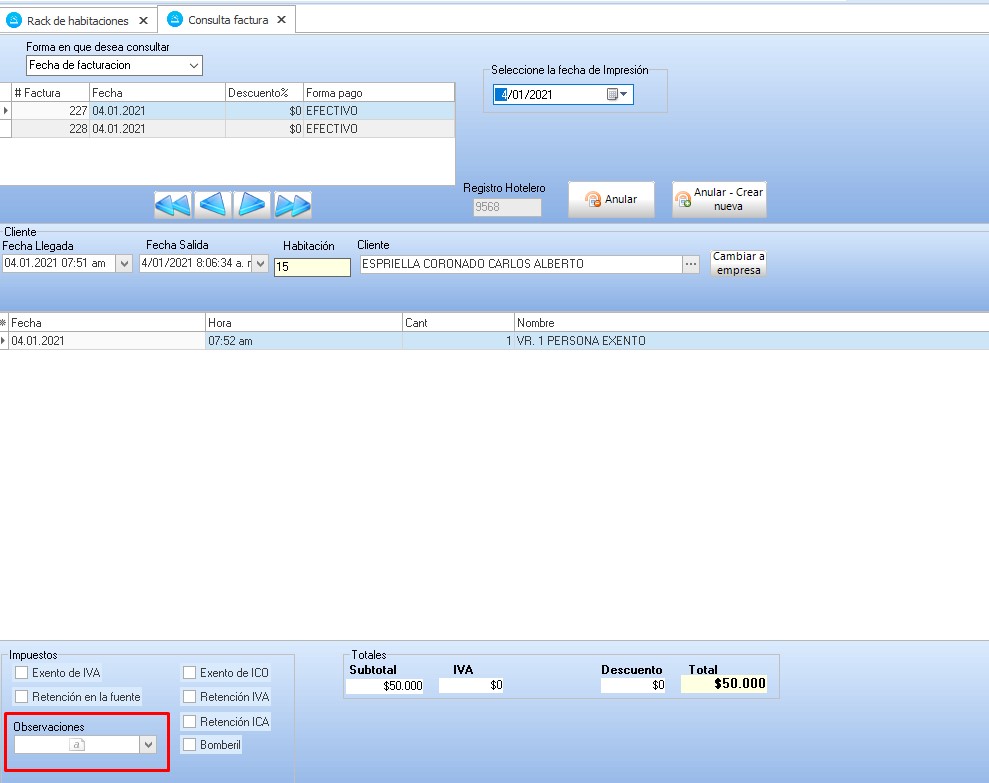Toggle Retención en la fuente checkbox
The width and height of the screenshot is (989, 783).
(22, 696)
